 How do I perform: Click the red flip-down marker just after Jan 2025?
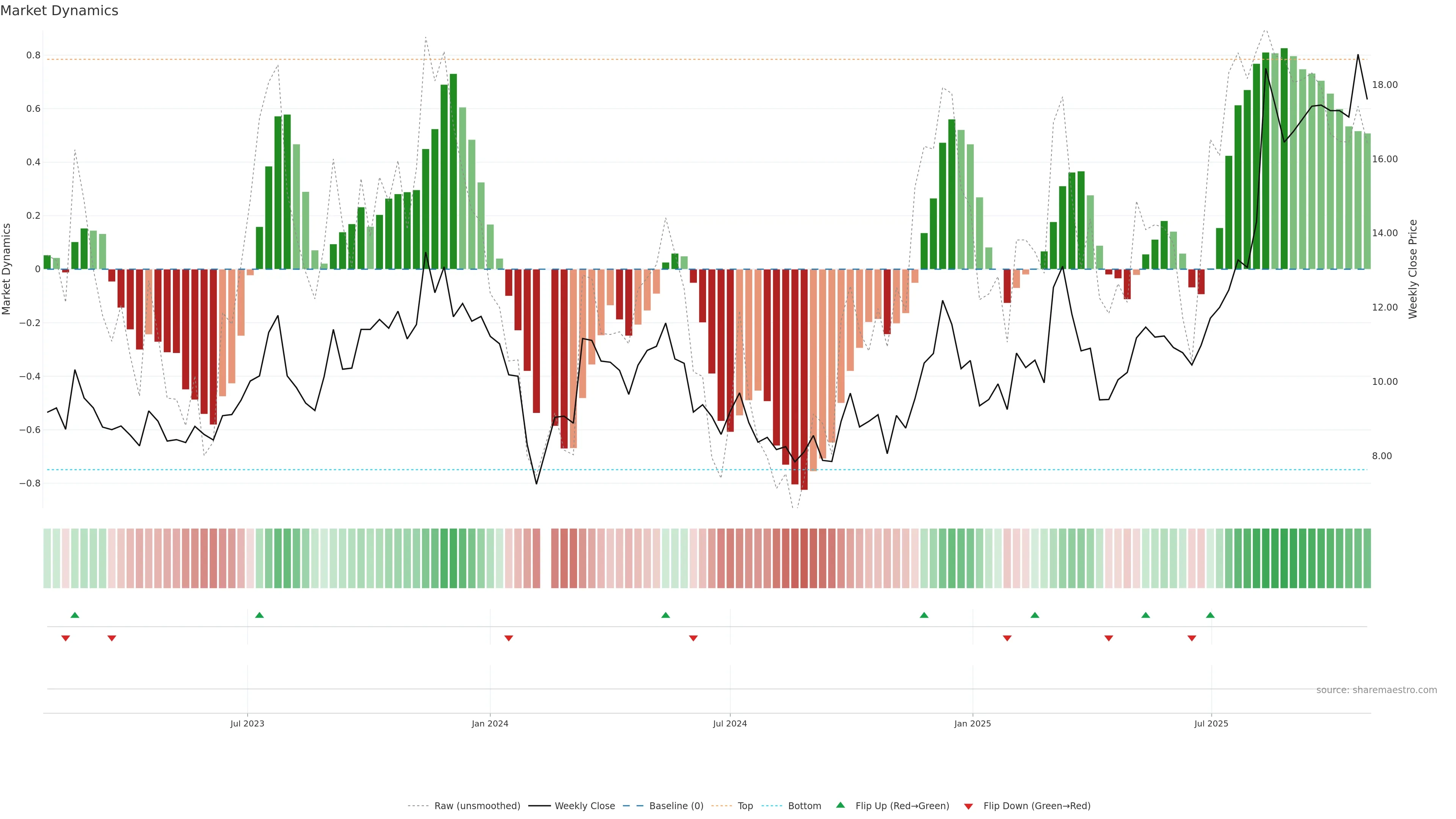point(1007,638)
